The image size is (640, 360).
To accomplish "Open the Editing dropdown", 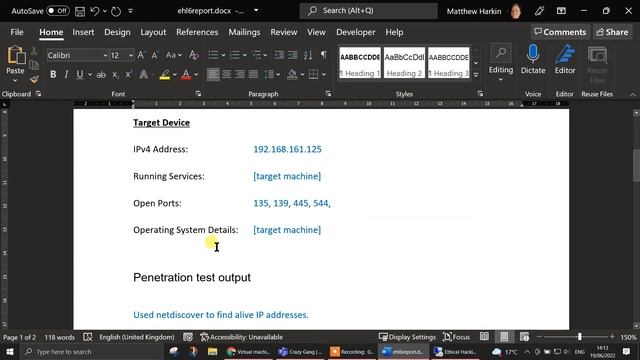I will coord(501,63).
